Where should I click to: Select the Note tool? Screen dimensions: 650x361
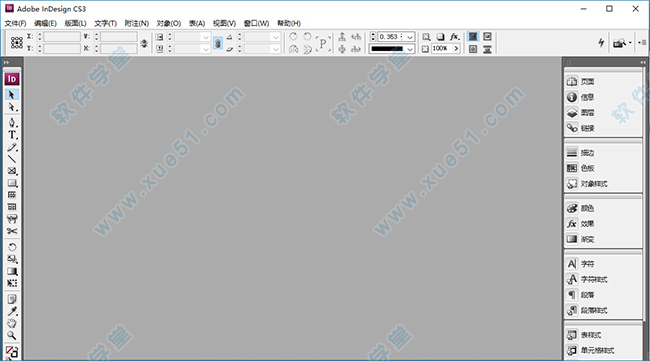12,299
